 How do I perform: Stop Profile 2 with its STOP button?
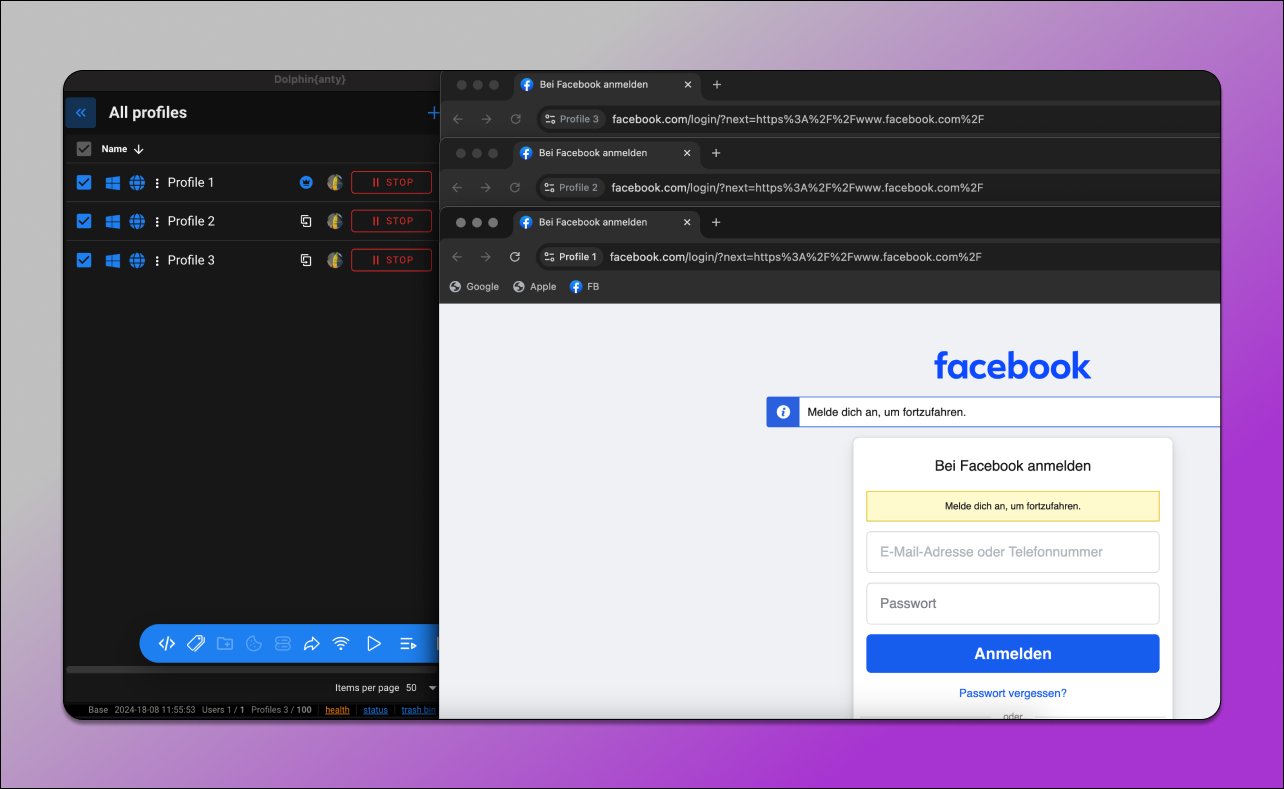tap(391, 222)
